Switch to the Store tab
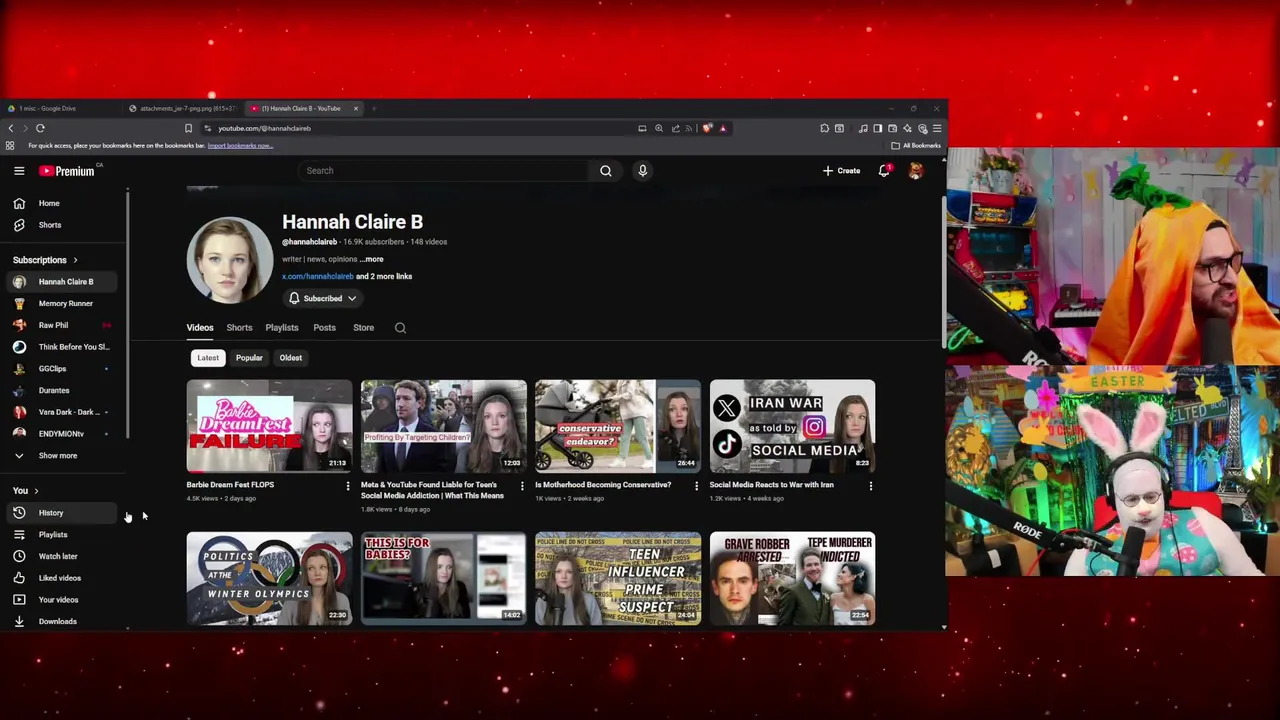 tap(363, 328)
